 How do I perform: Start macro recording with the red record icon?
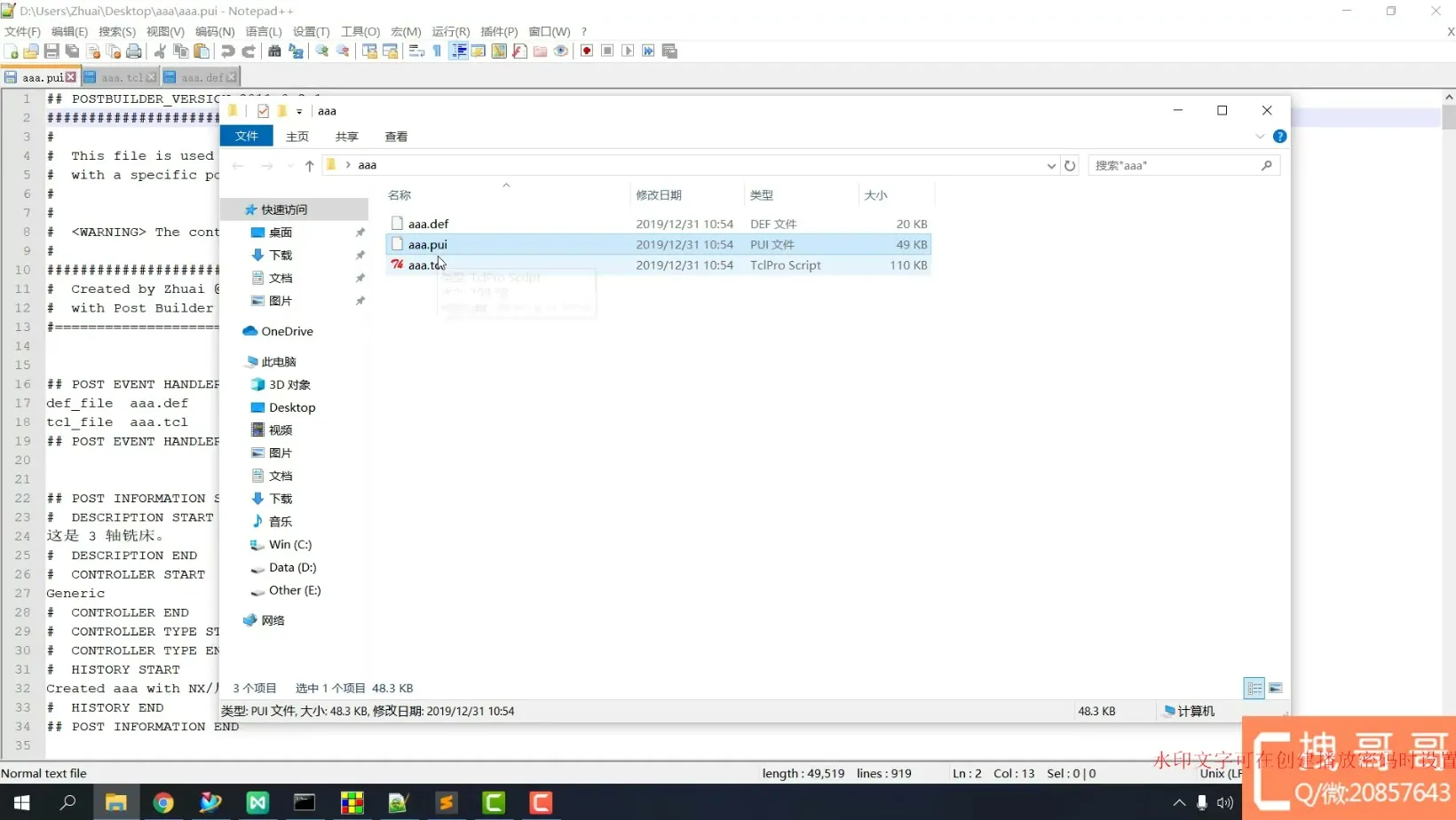click(587, 51)
